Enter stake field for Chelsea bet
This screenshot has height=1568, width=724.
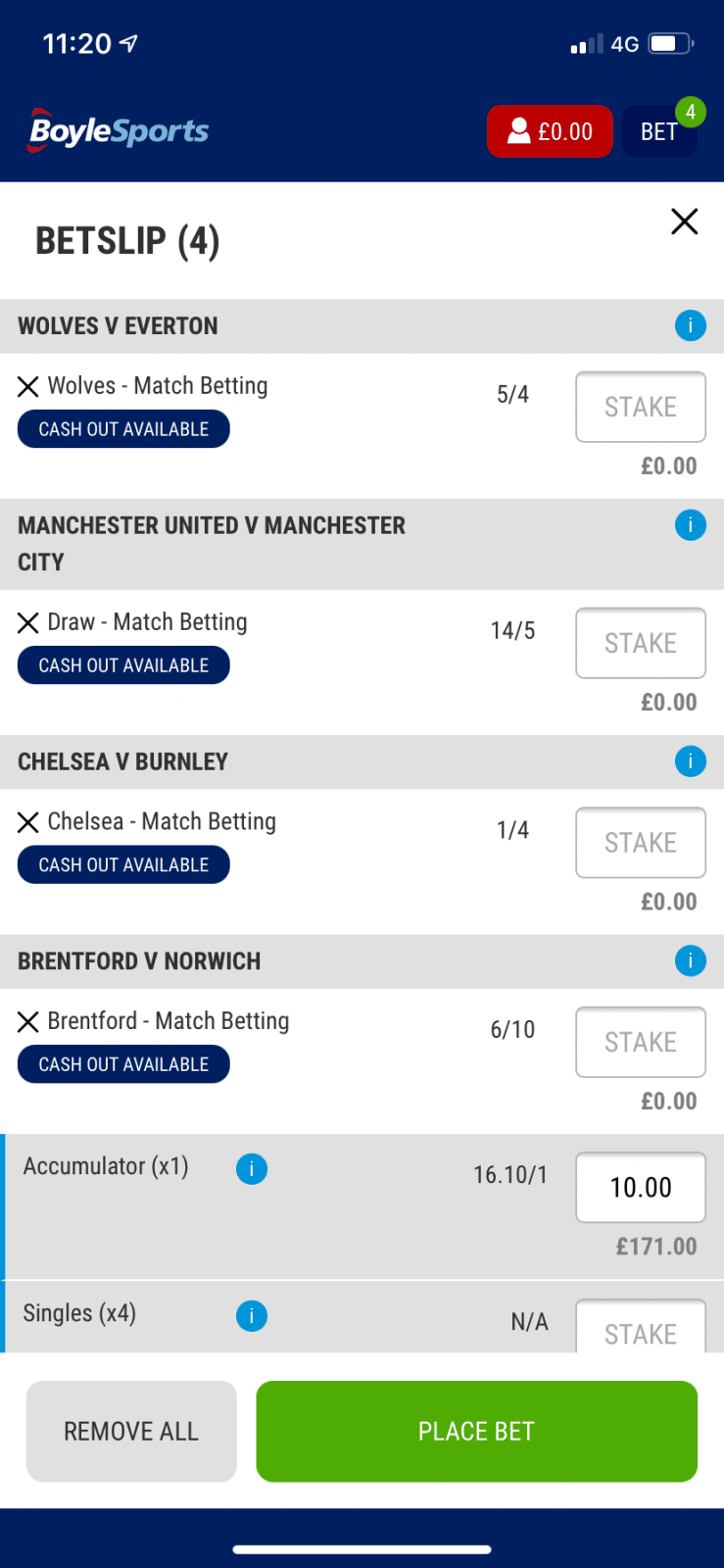[641, 843]
